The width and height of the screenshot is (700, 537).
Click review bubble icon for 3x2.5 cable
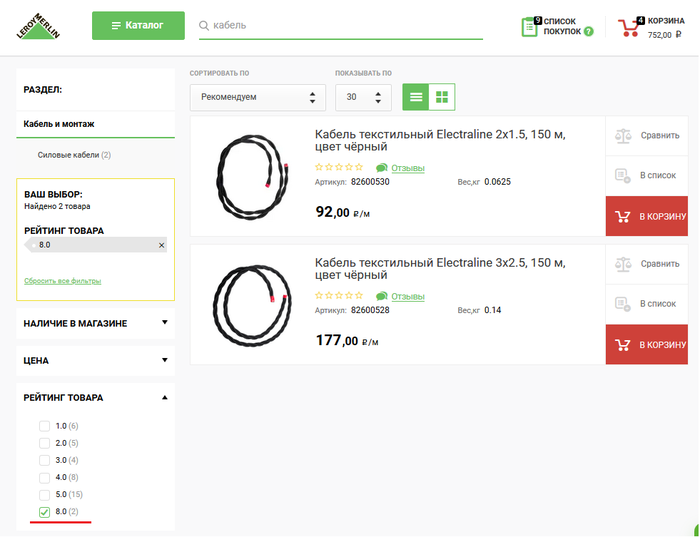[381, 296]
